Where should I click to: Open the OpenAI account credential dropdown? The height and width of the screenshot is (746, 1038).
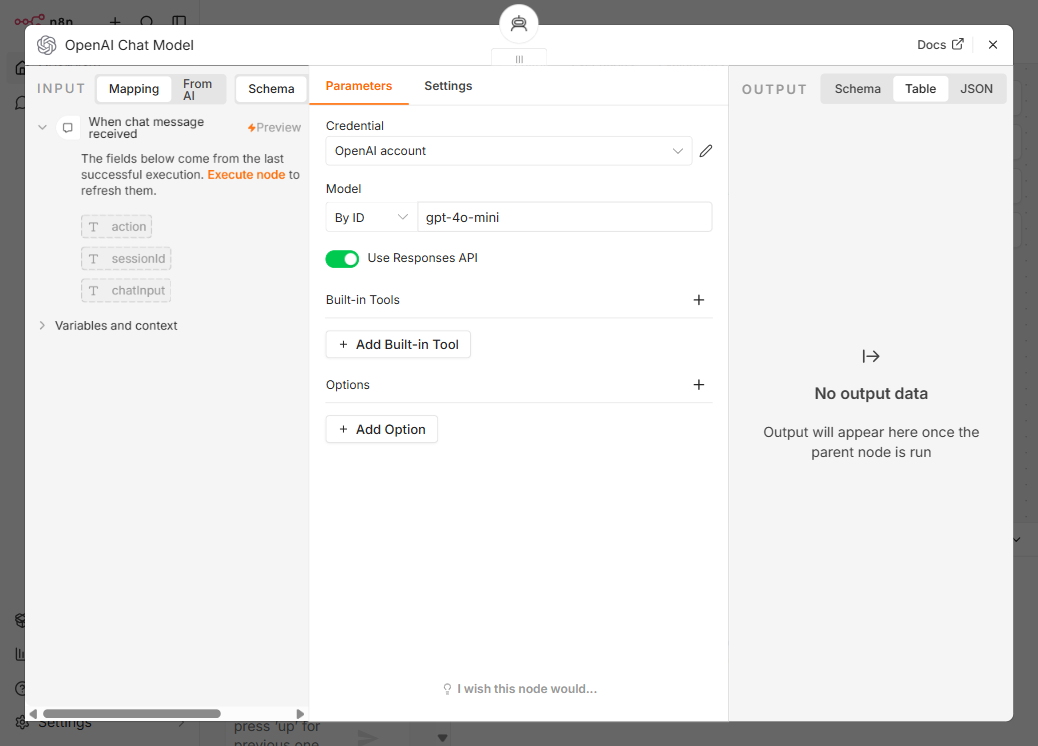coord(508,151)
